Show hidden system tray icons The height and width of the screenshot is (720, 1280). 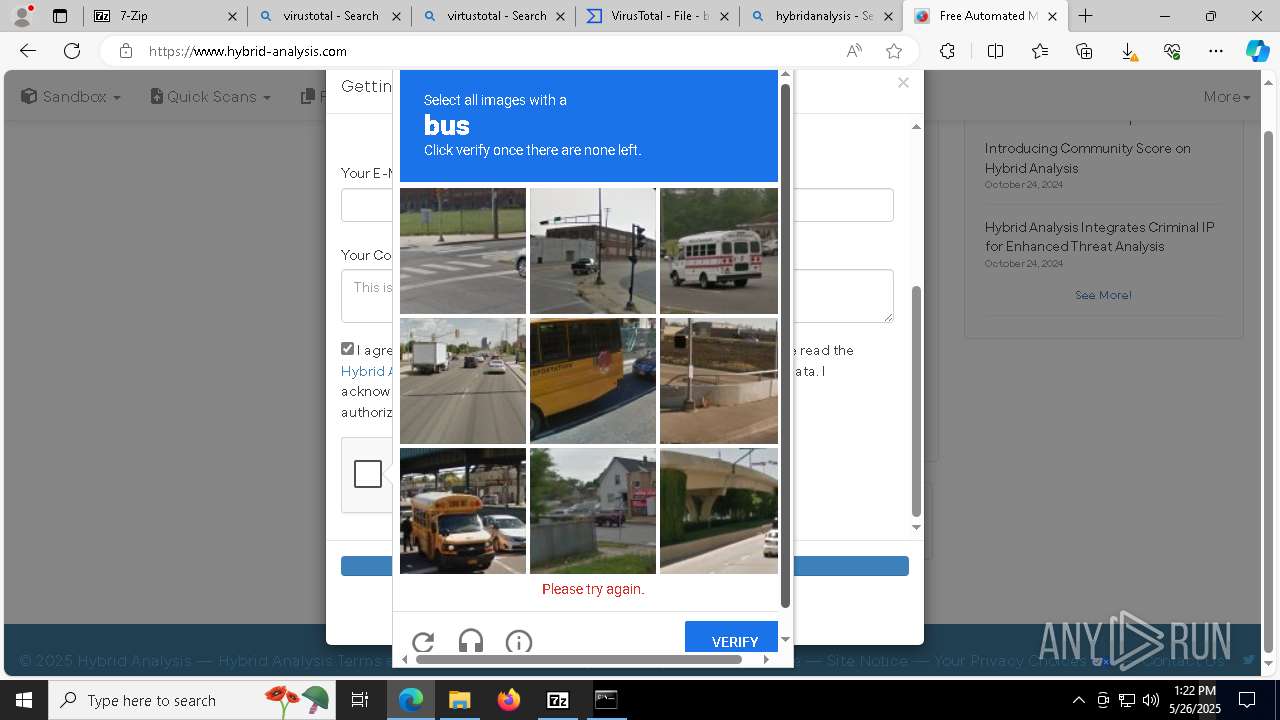click(1078, 700)
